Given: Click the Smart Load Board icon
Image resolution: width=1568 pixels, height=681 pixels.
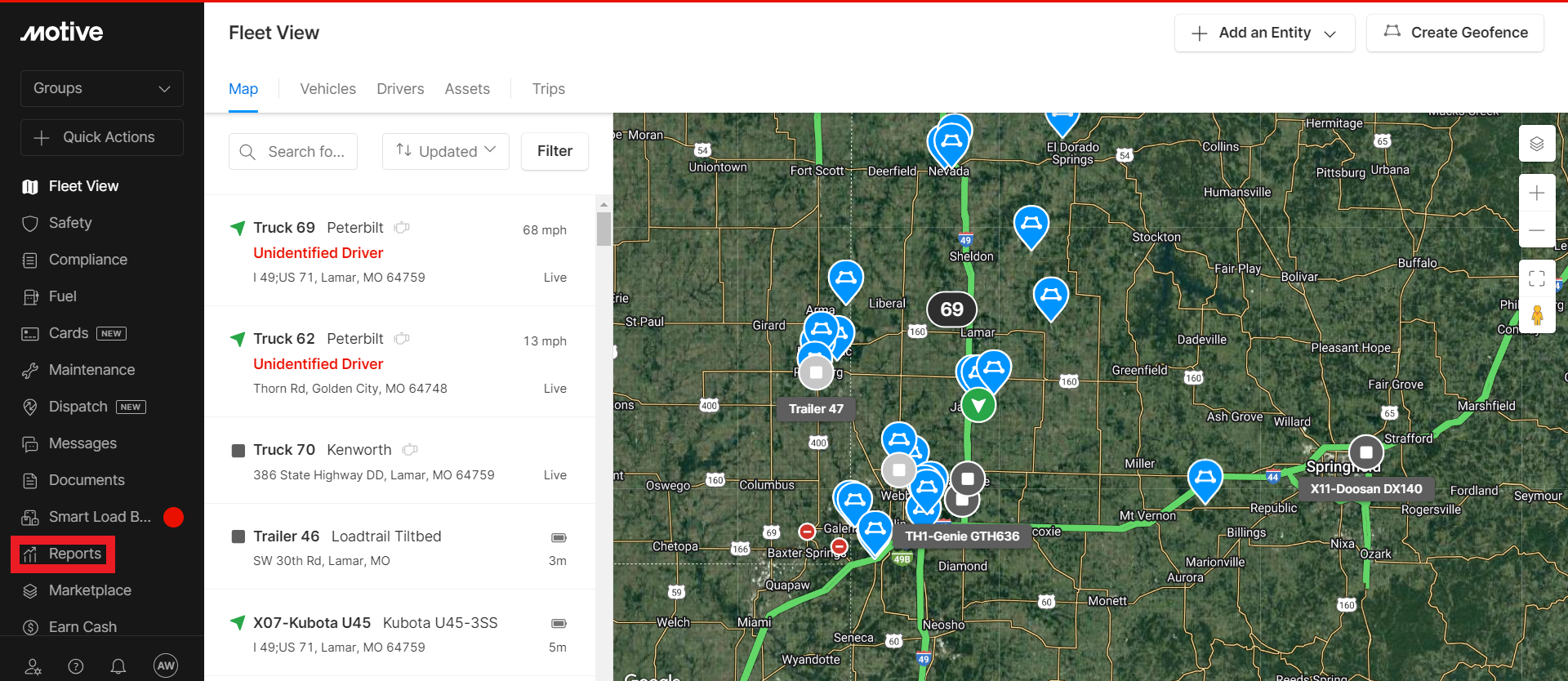Looking at the screenshot, I should pos(30,518).
